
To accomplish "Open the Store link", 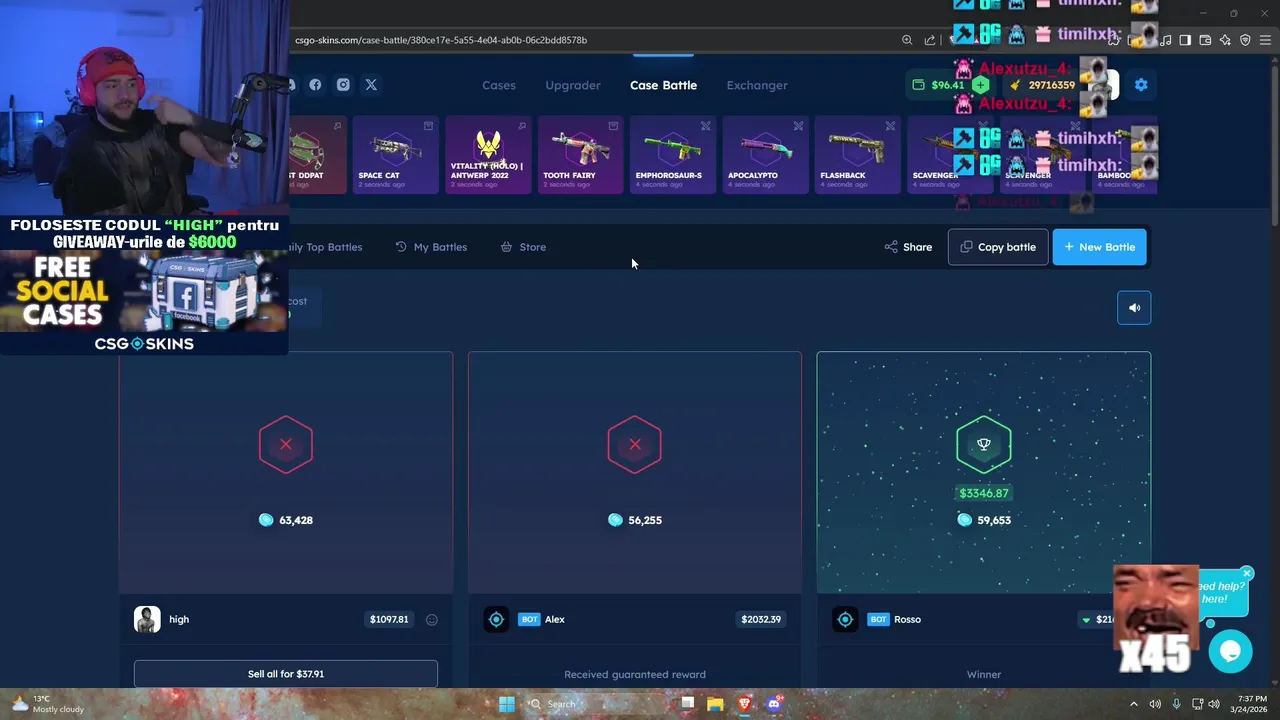I will [x=523, y=247].
